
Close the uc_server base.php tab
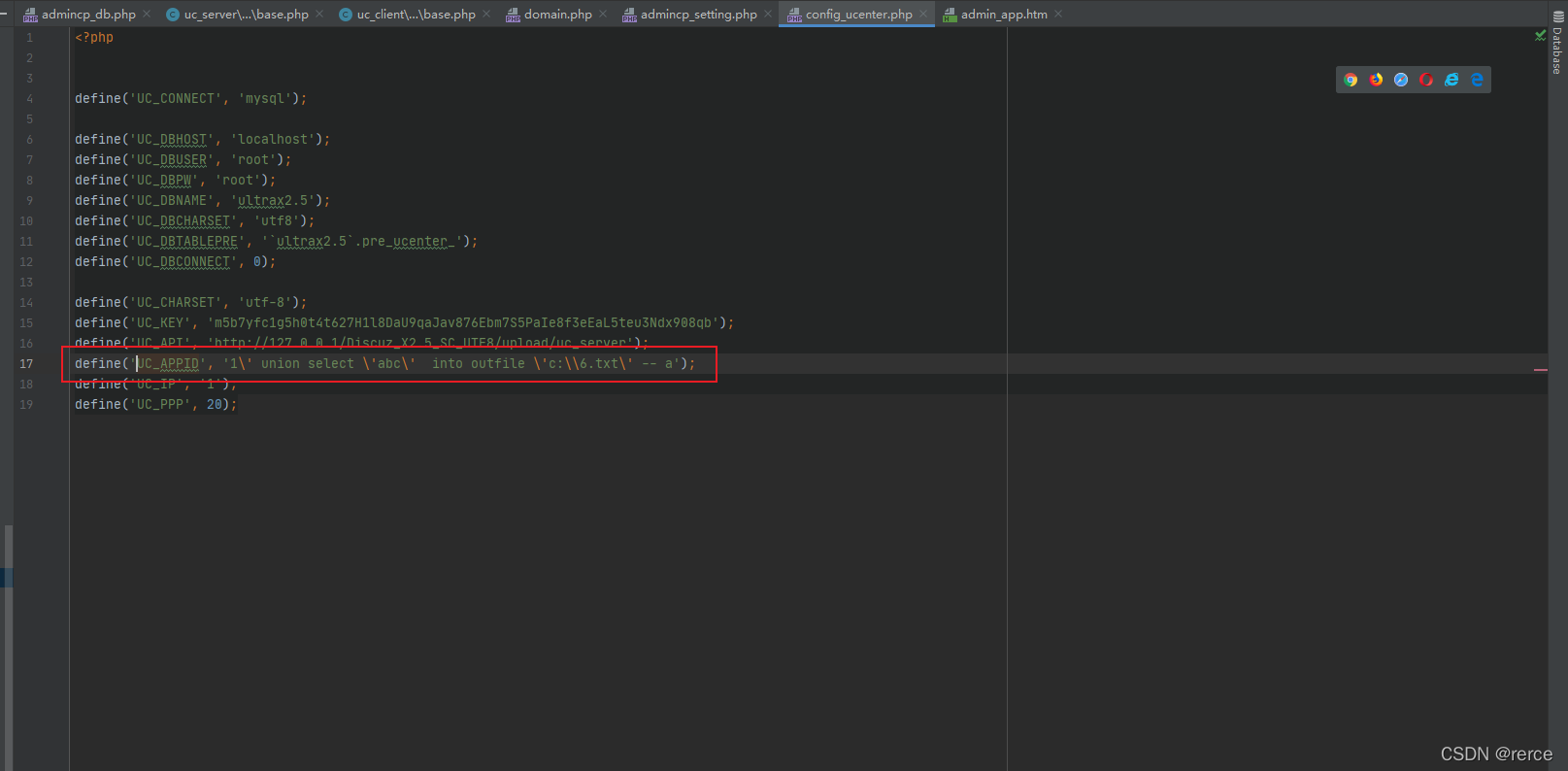coord(319,14)
